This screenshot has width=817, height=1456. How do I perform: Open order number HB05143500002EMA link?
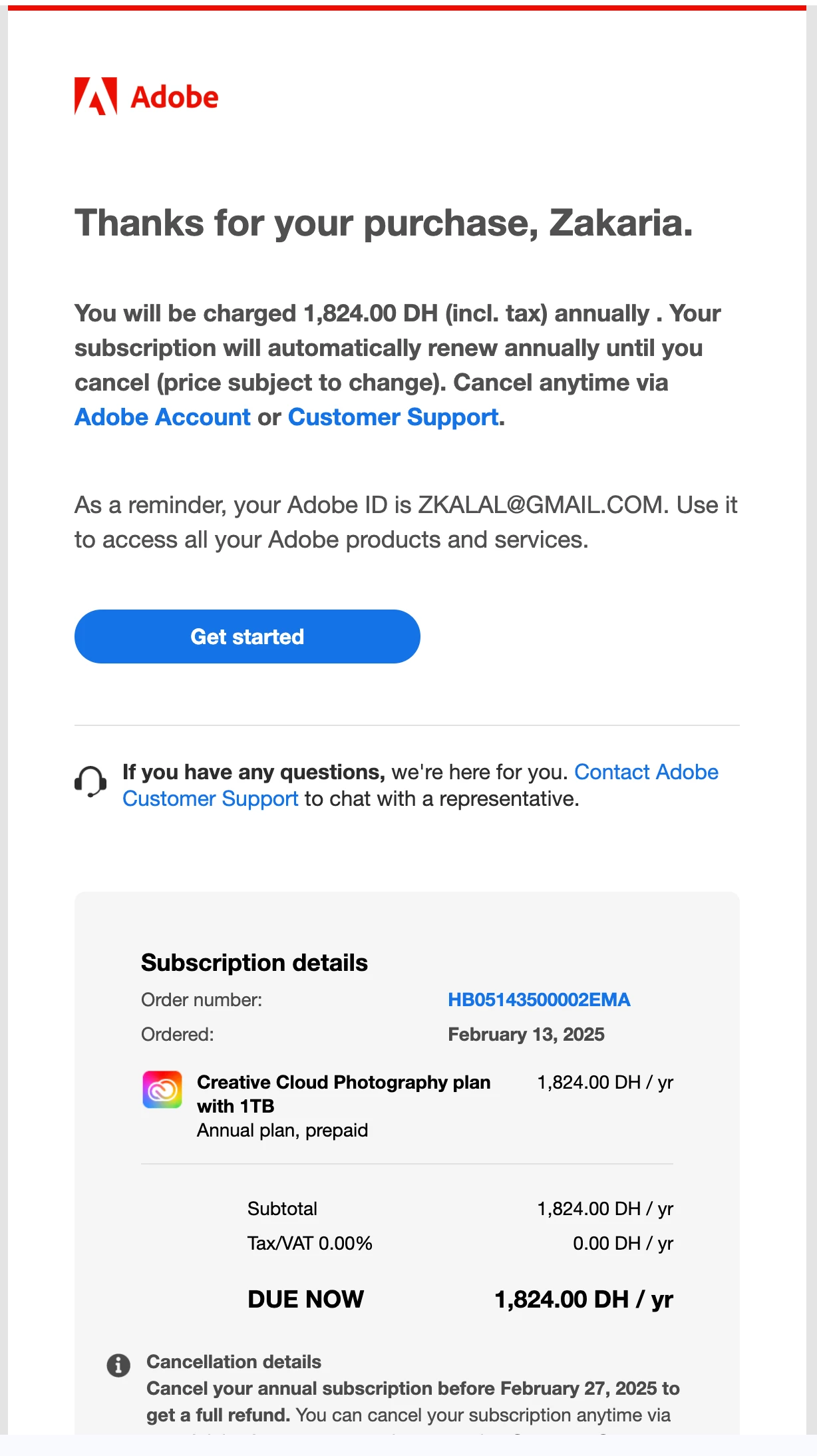(539, 1000)
